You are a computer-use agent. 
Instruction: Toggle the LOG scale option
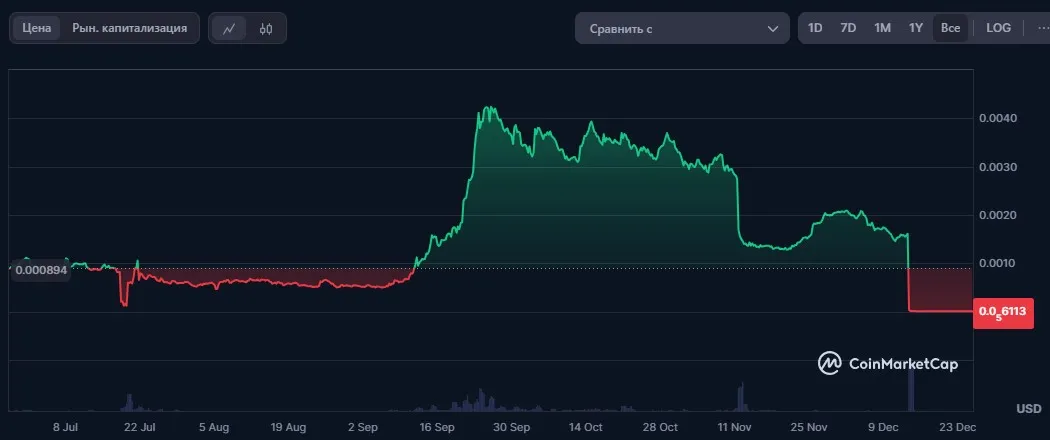998,28
